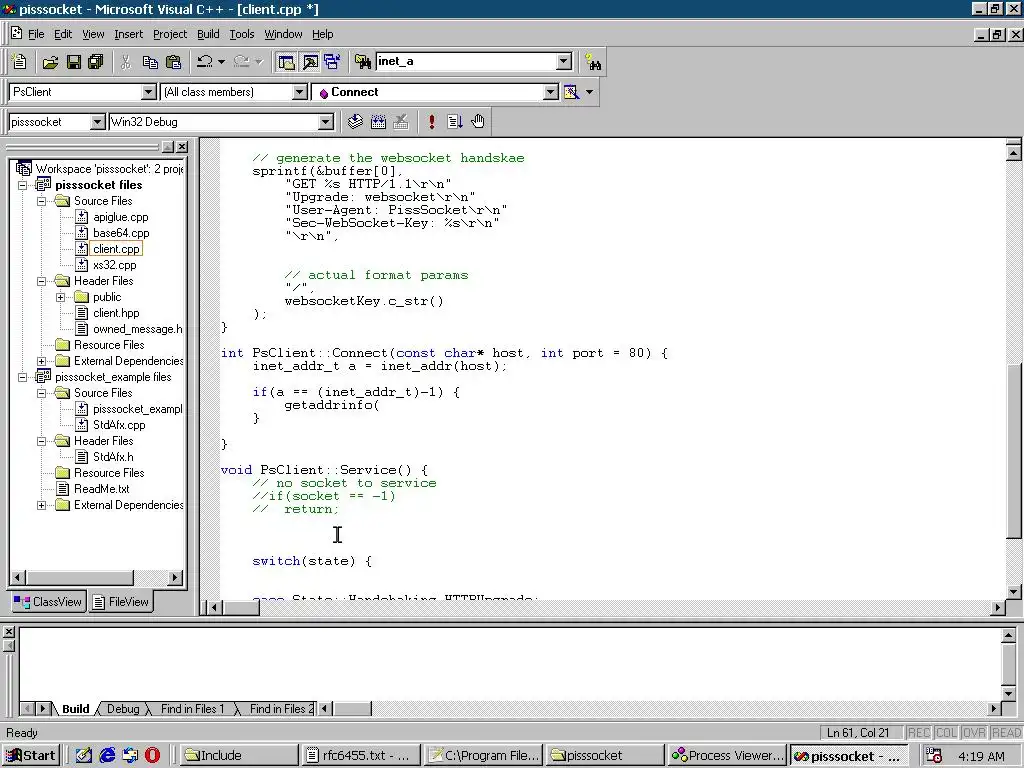The image size is (1024, 768).
Task: Select client.hpp in the file tree
Action: tap(116, 313)
